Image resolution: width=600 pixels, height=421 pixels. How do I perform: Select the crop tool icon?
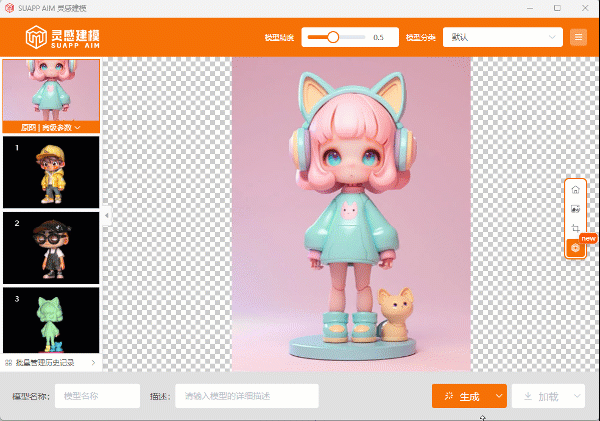tap(574, 228)
